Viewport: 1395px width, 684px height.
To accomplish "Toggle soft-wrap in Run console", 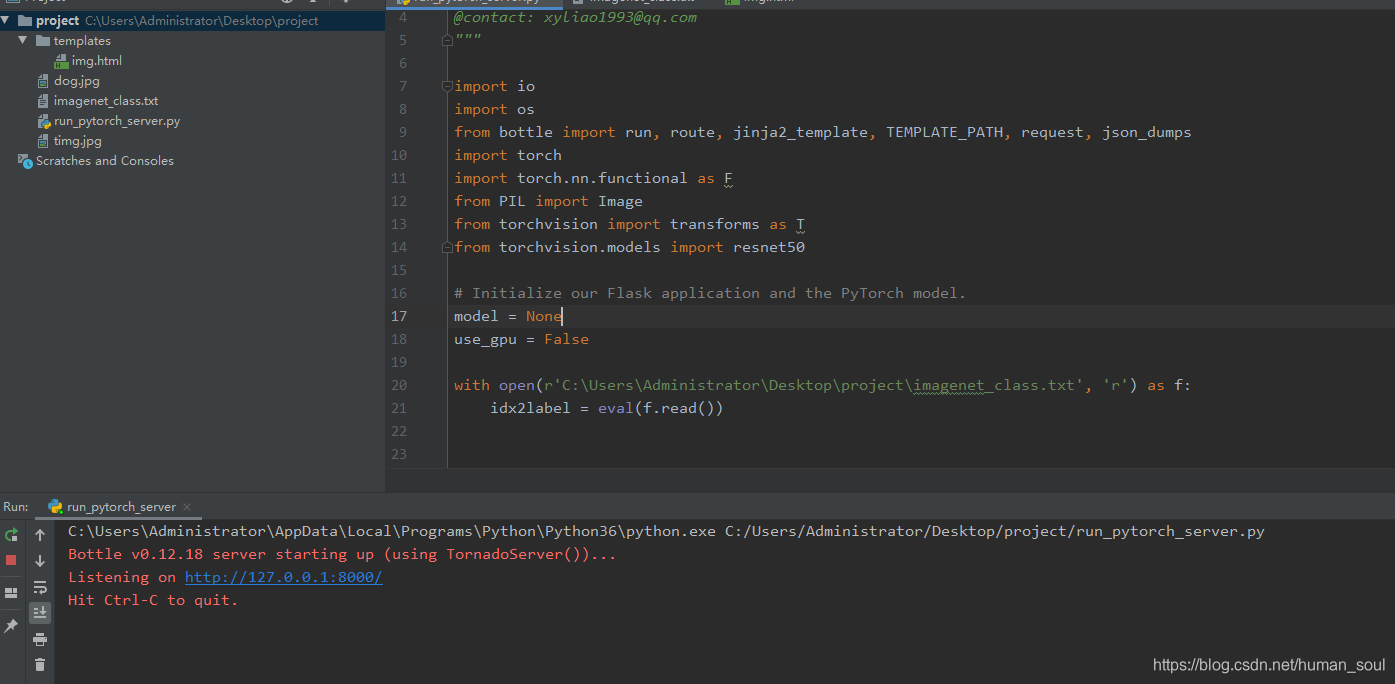I will pos(40,587).
